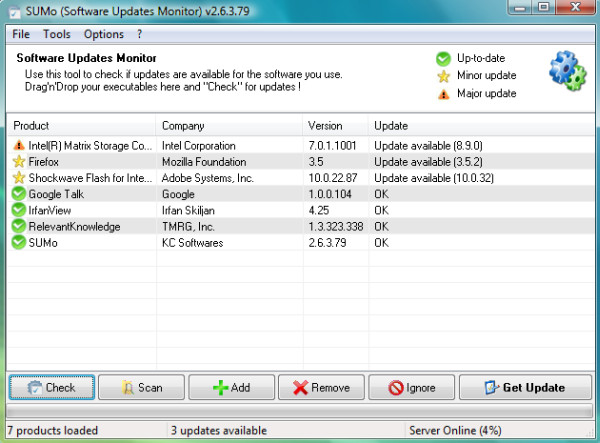This screenshot has height=443, width=600.
Task: Click the TMRG, Inc. company cell
Action: (188, 226)
